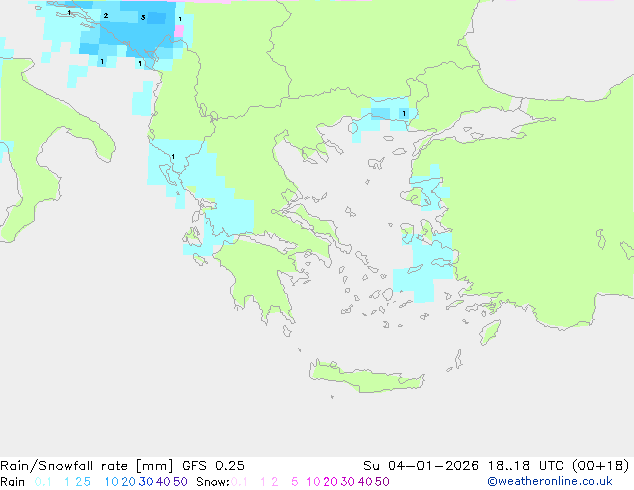Click the "Rain/Snowfall rate [mm]" title text
Image resolution: width=634 pixels, height=490 pixels.
click(87, 466)
